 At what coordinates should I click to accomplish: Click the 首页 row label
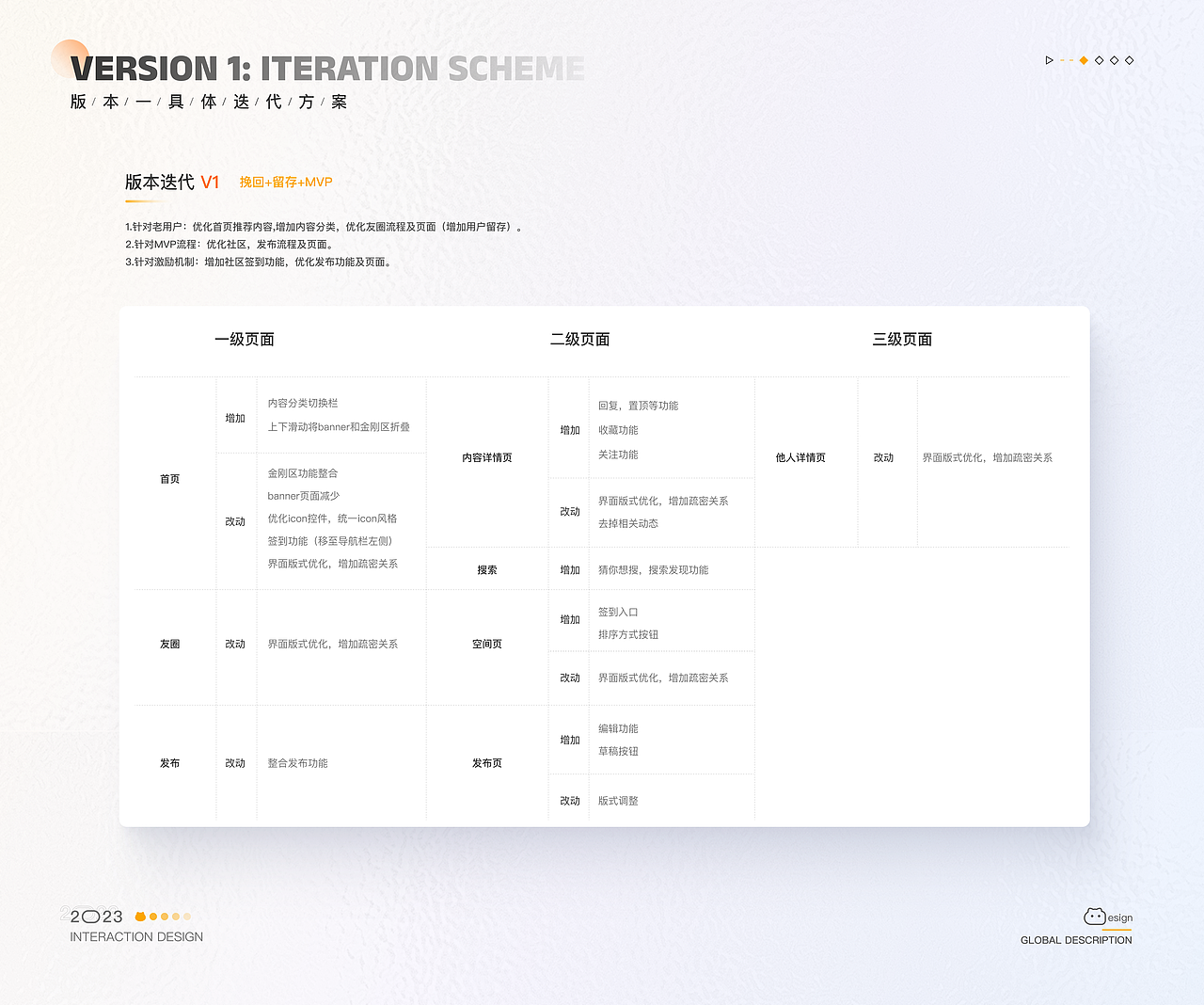(169, 479)
